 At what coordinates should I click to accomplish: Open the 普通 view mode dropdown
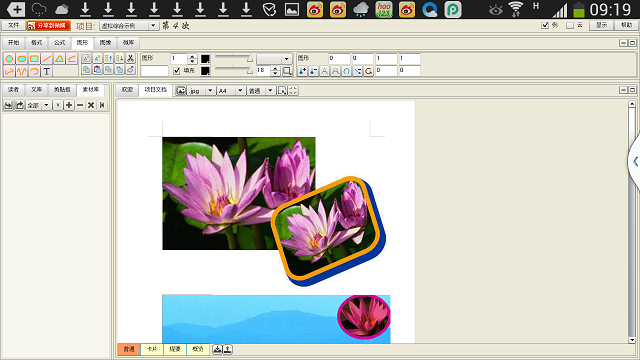261,91
